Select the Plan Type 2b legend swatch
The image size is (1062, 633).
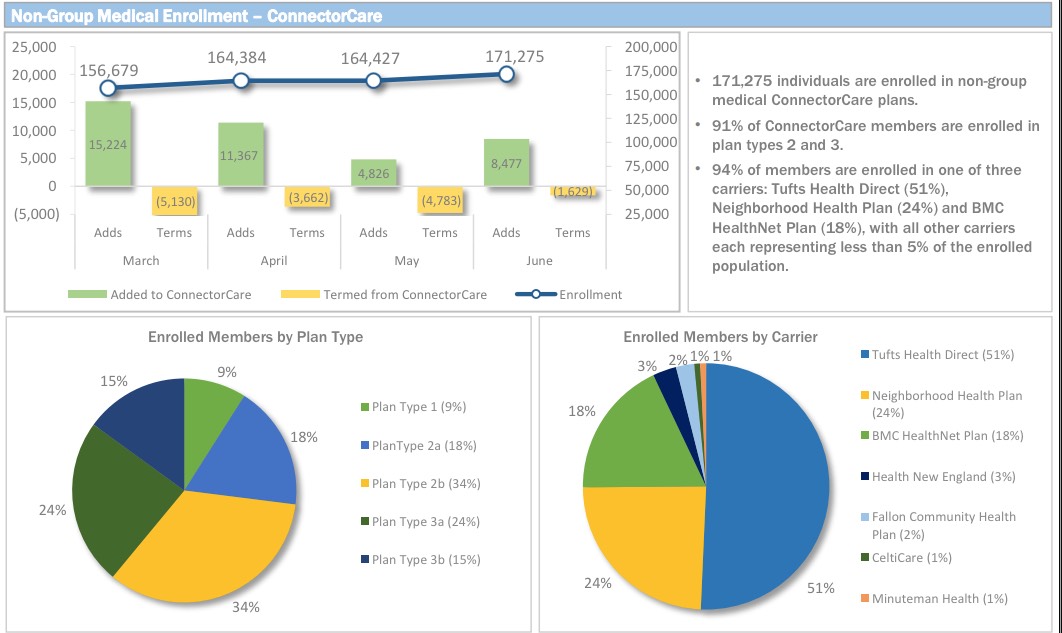point(365,484)
